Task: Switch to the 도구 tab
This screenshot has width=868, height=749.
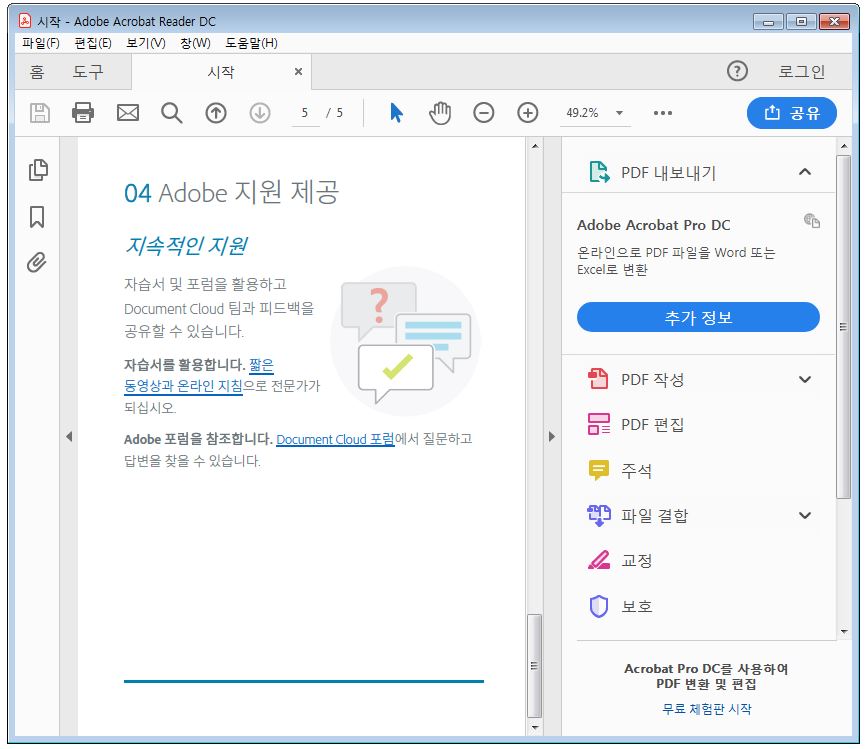Action: (x=87, y=71)
